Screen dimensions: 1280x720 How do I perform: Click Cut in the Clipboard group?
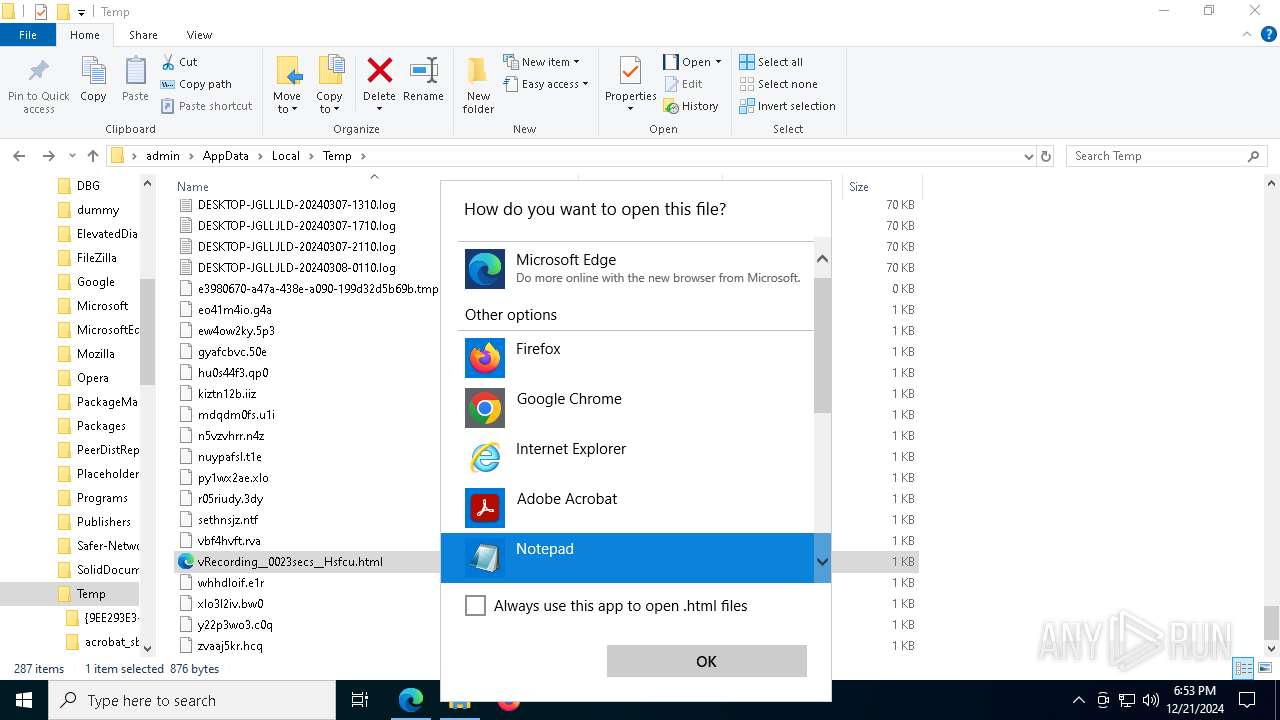point(179,62)
